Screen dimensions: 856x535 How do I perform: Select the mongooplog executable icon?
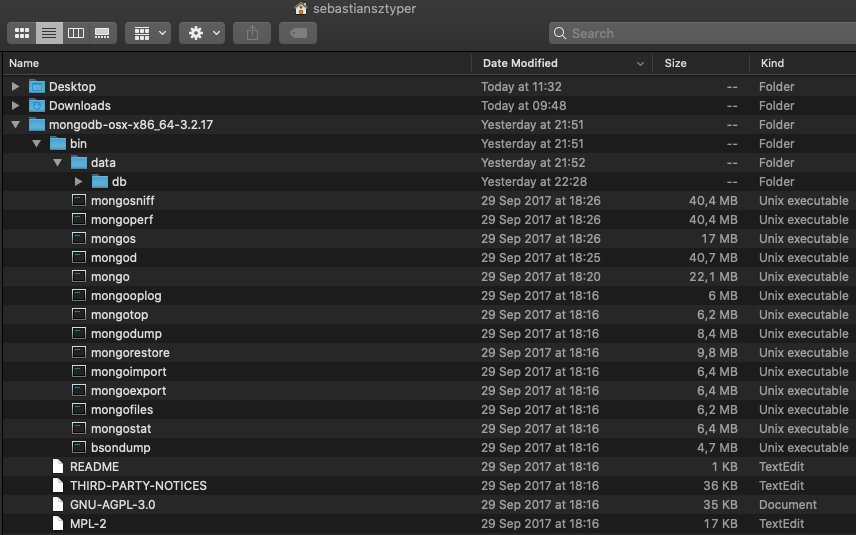click(79, 295)
